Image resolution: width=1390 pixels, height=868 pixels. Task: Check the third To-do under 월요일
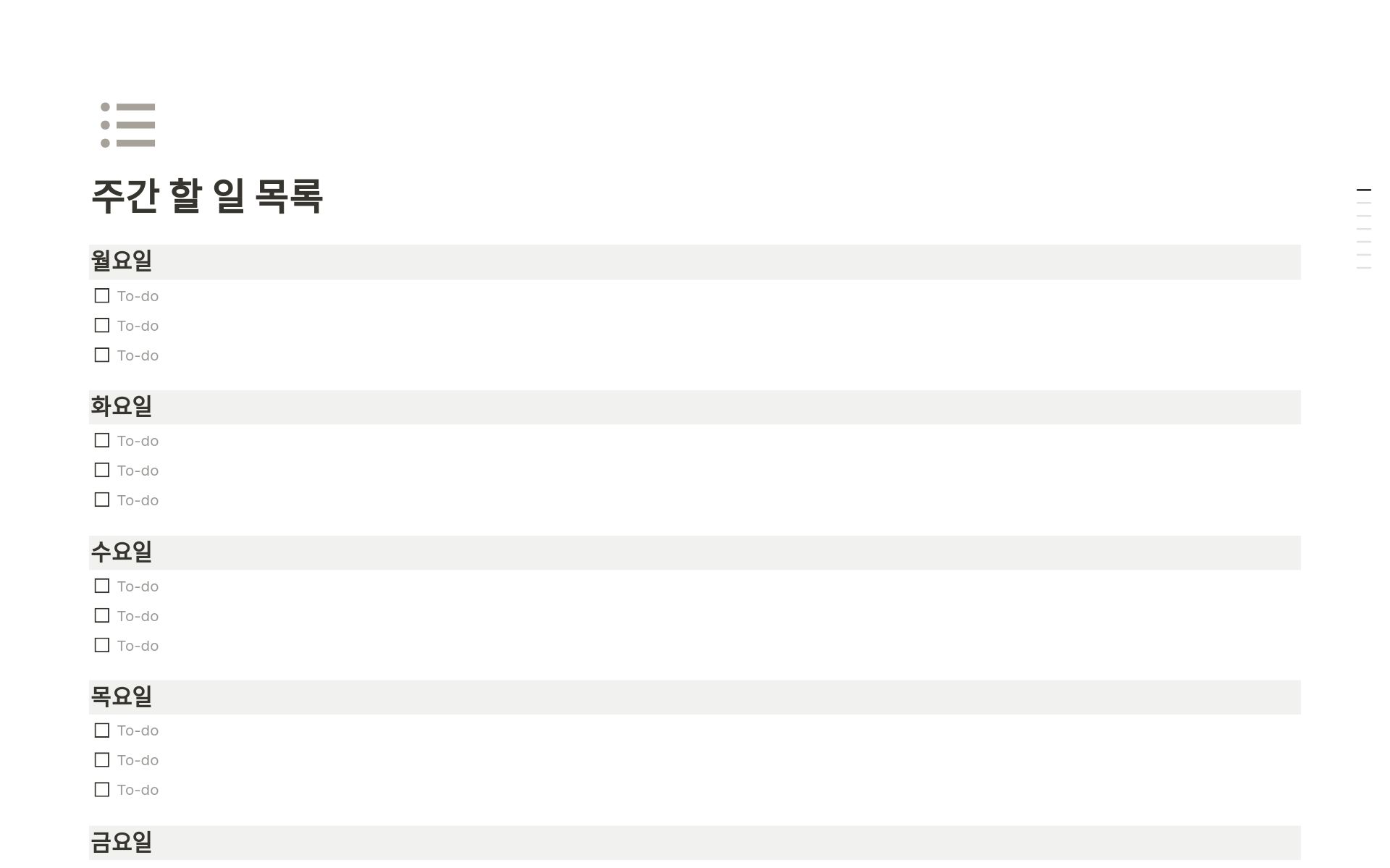click(x=101, y=354)
